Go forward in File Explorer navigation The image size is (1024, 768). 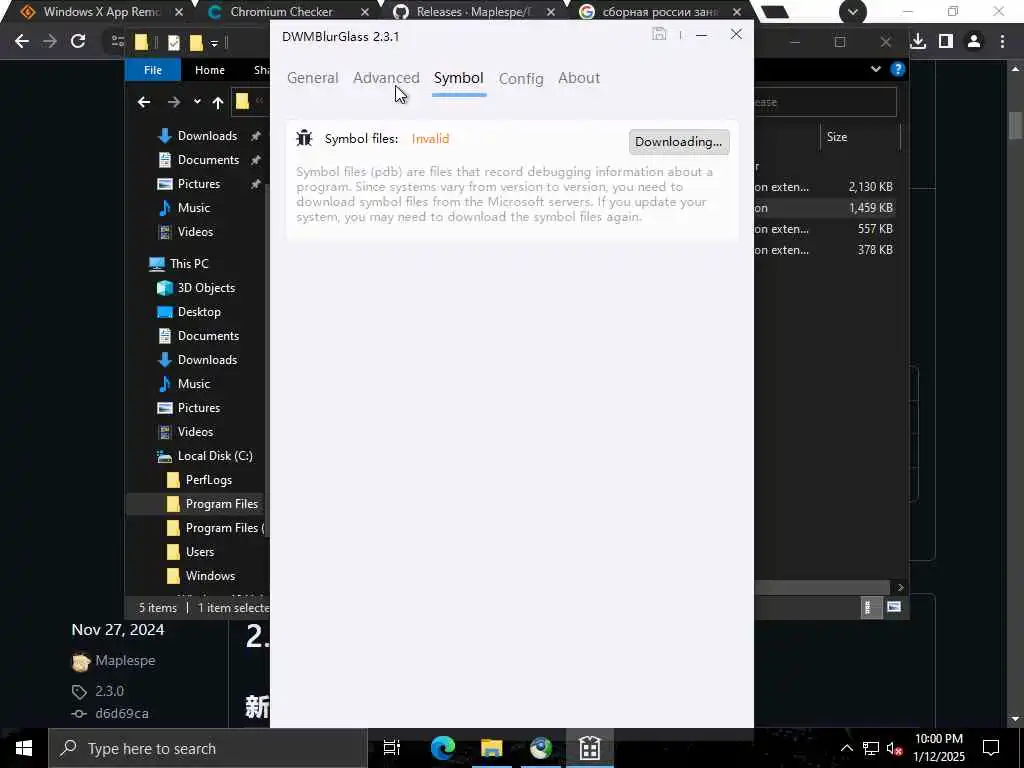coord(173,102)
